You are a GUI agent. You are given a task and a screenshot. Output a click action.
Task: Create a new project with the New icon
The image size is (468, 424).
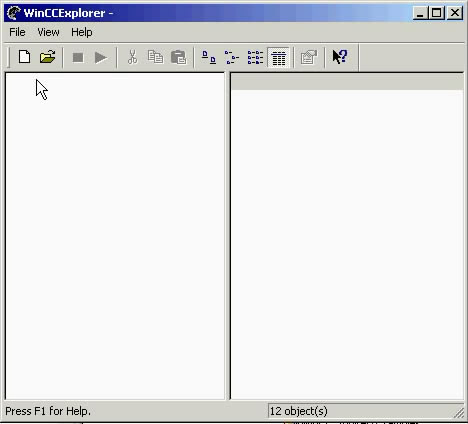coord(24,57)
